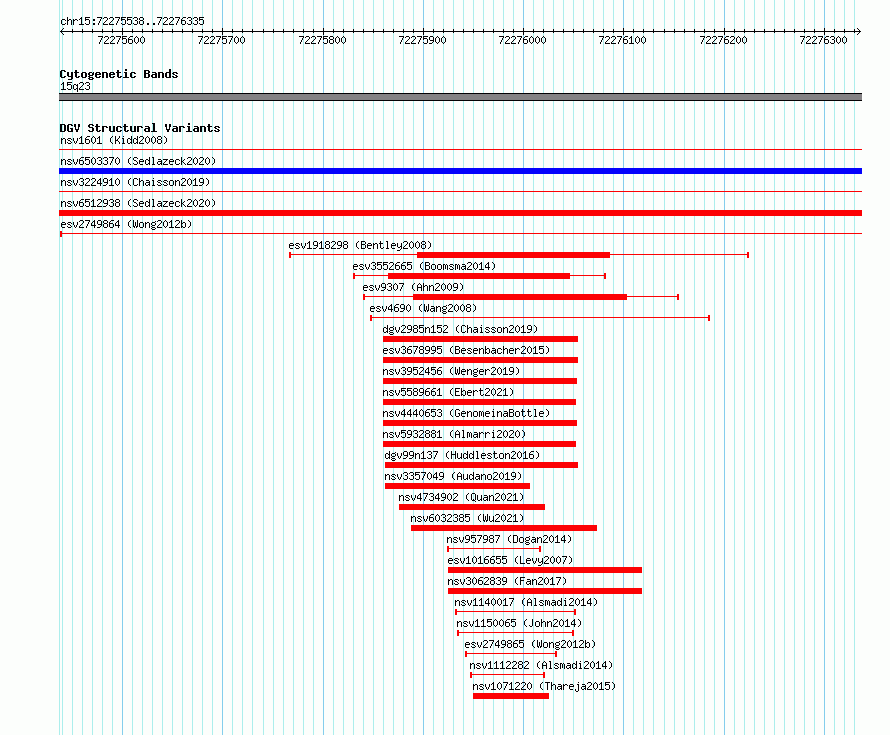This screenshot has width=890, height=735.
Task: Open nsv1112282 (Alsmadi2014) label
Action: [x=541, y=665]
